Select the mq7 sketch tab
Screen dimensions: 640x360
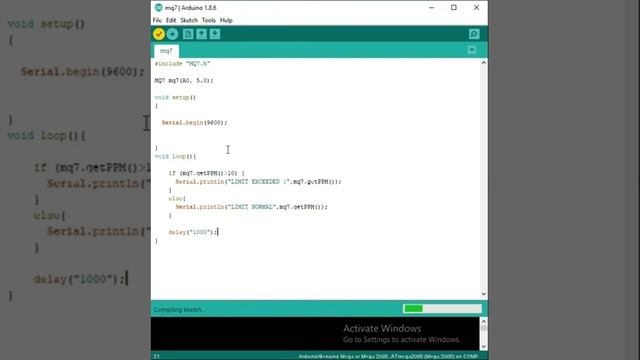[166, 51]
